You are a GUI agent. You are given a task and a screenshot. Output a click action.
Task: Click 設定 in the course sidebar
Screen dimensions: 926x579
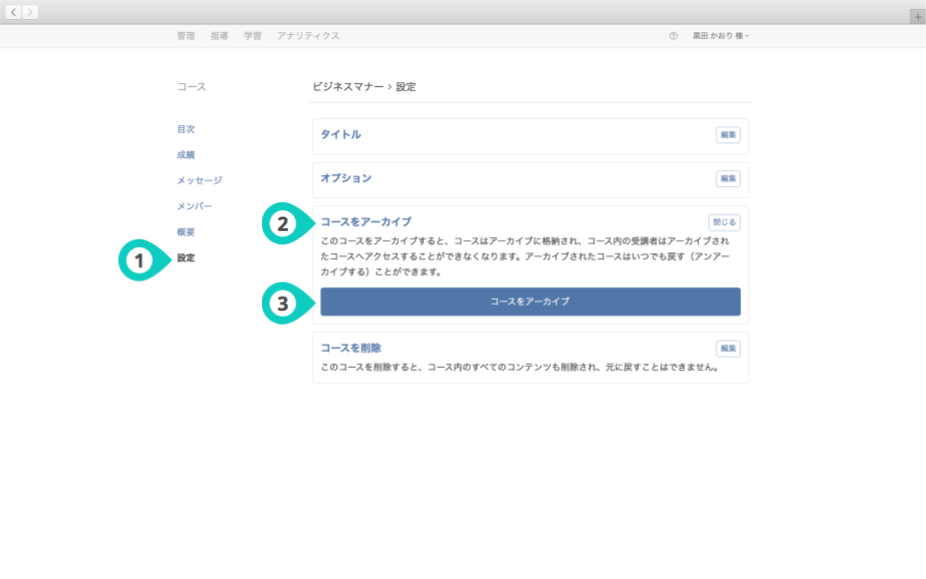[x=186, y=258]
